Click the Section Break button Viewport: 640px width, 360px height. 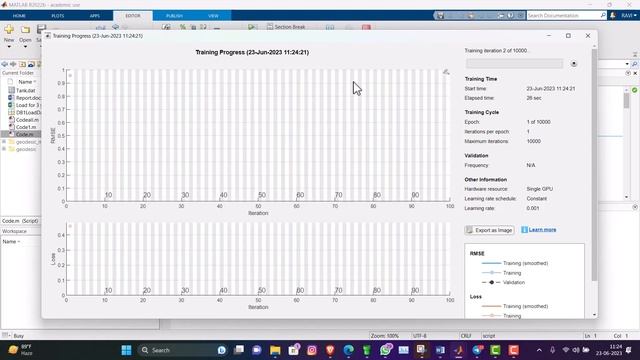click(x=286, y=27)
